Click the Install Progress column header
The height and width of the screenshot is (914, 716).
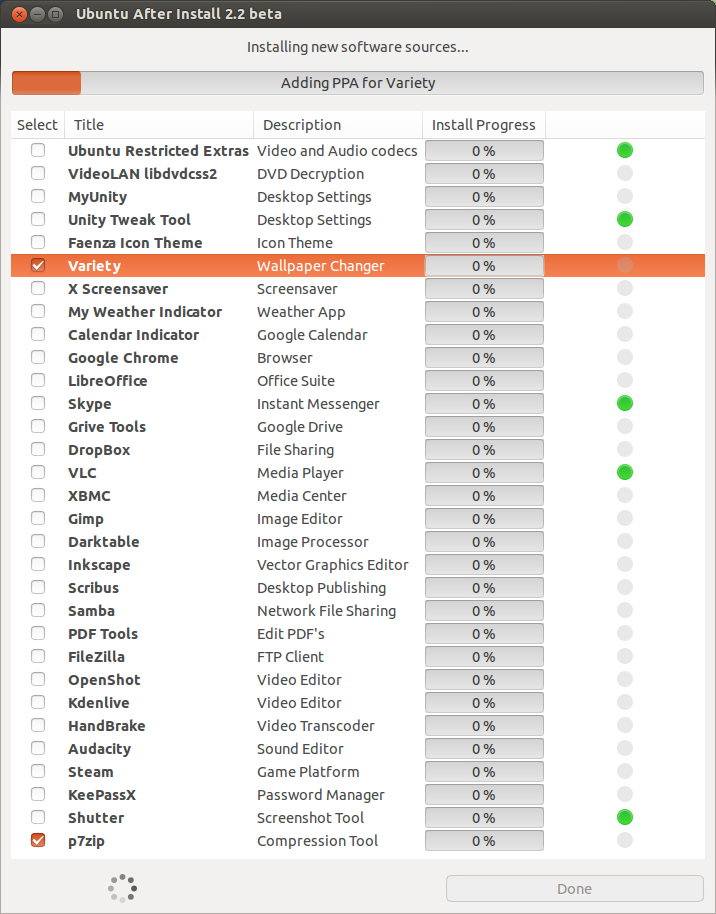point(483,125)
